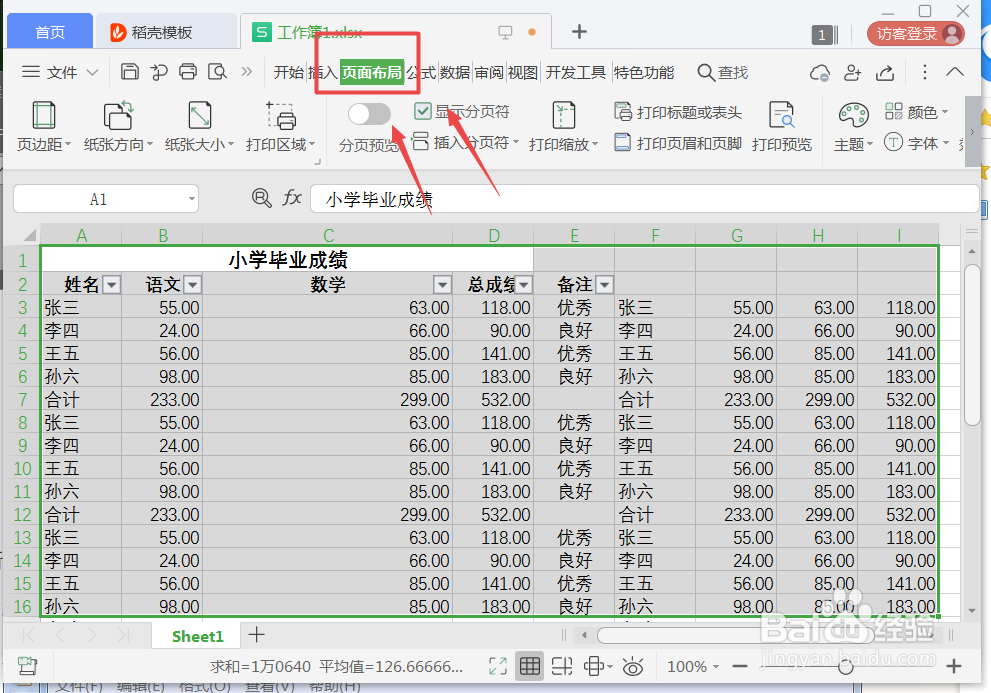Switch to the 审阅 tab
The image size is (991, 693).
(x=489, y=73)
